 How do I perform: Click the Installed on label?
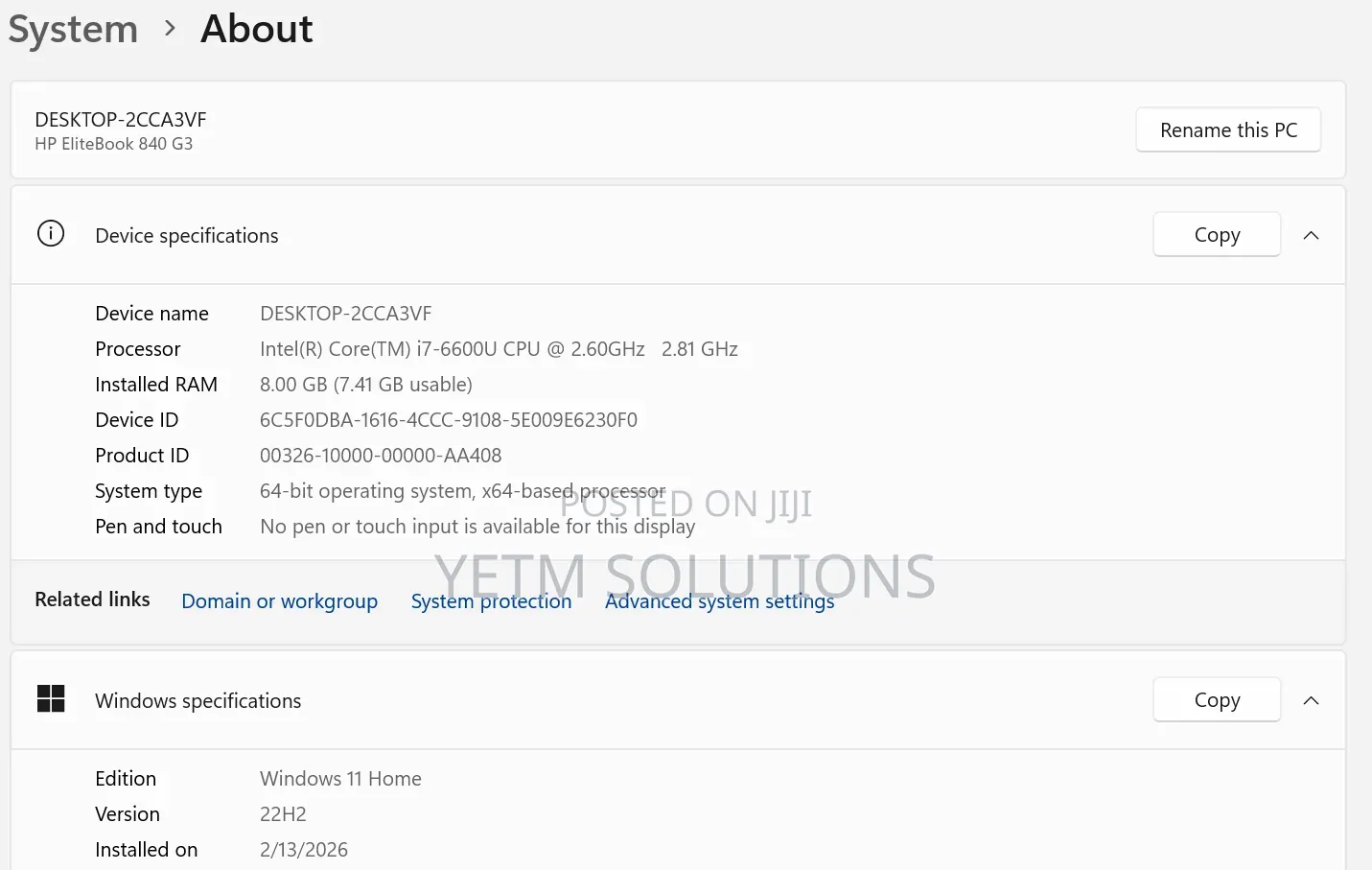(147, 850)
